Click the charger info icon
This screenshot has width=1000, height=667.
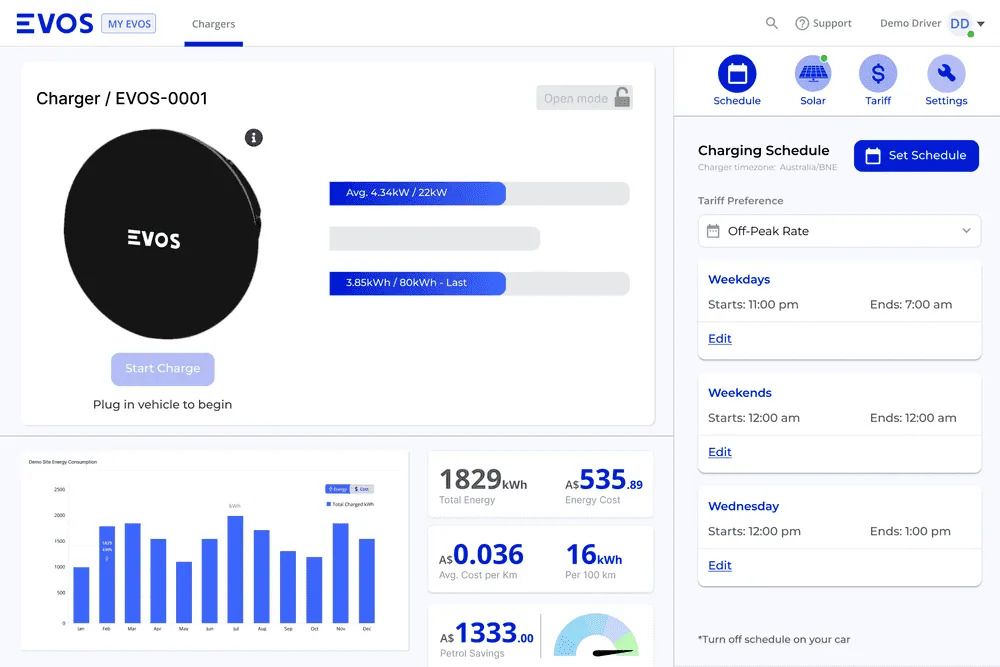tap(254, 138)
